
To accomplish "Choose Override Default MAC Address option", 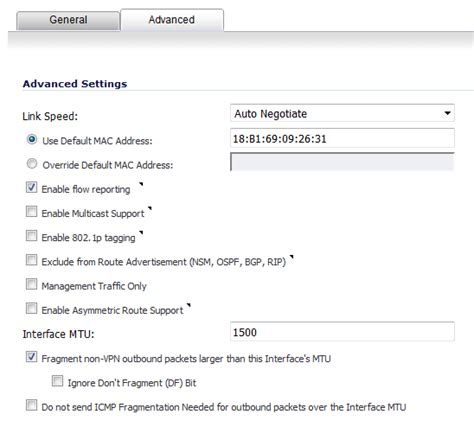I will click(x=32, y=164).
